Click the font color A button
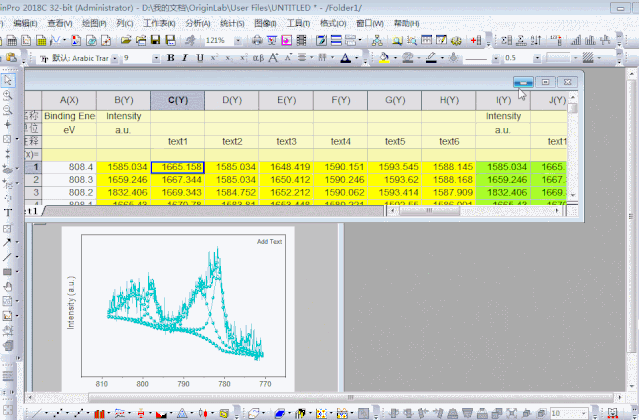639x420 pixels. 347,58
